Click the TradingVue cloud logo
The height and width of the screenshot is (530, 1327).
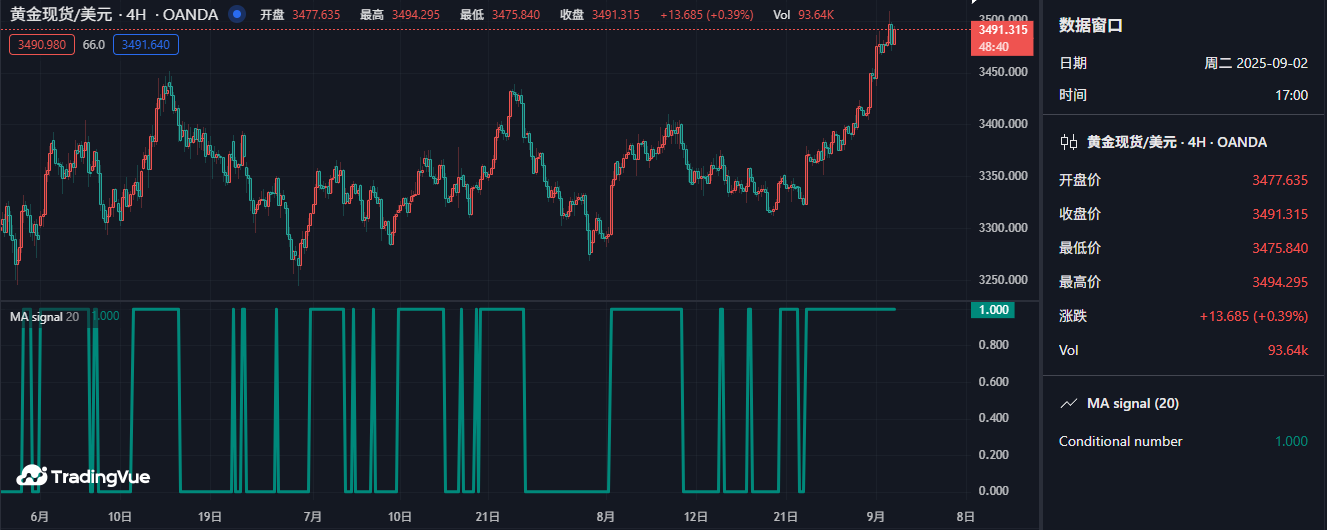32,476
